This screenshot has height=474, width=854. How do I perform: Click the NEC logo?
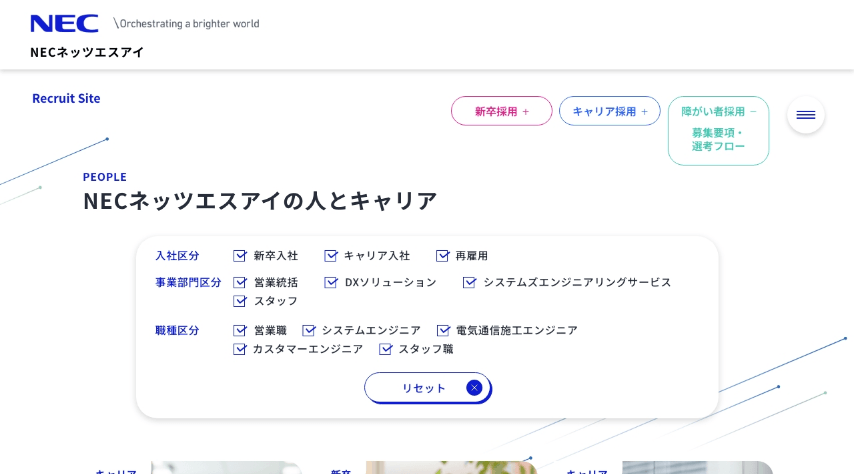point(64,23)
